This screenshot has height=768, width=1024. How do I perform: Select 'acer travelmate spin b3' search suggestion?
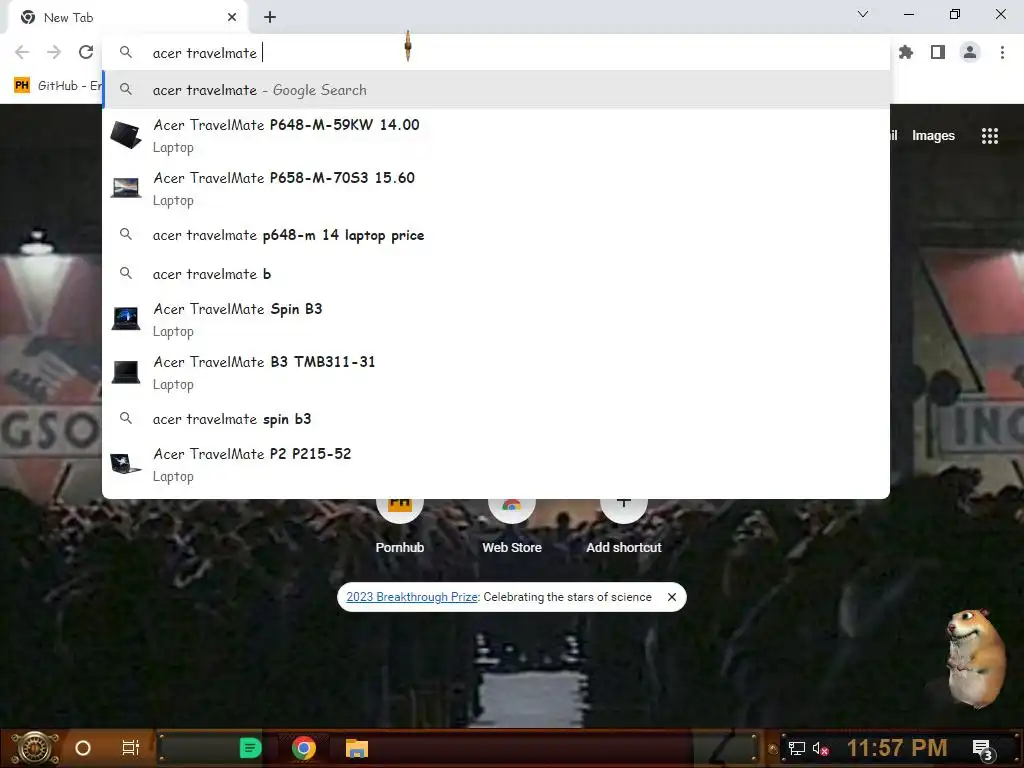496,419
